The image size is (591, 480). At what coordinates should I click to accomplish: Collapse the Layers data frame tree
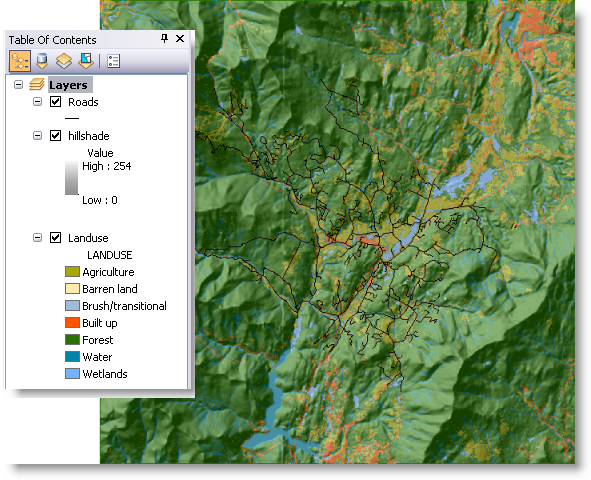18,84
